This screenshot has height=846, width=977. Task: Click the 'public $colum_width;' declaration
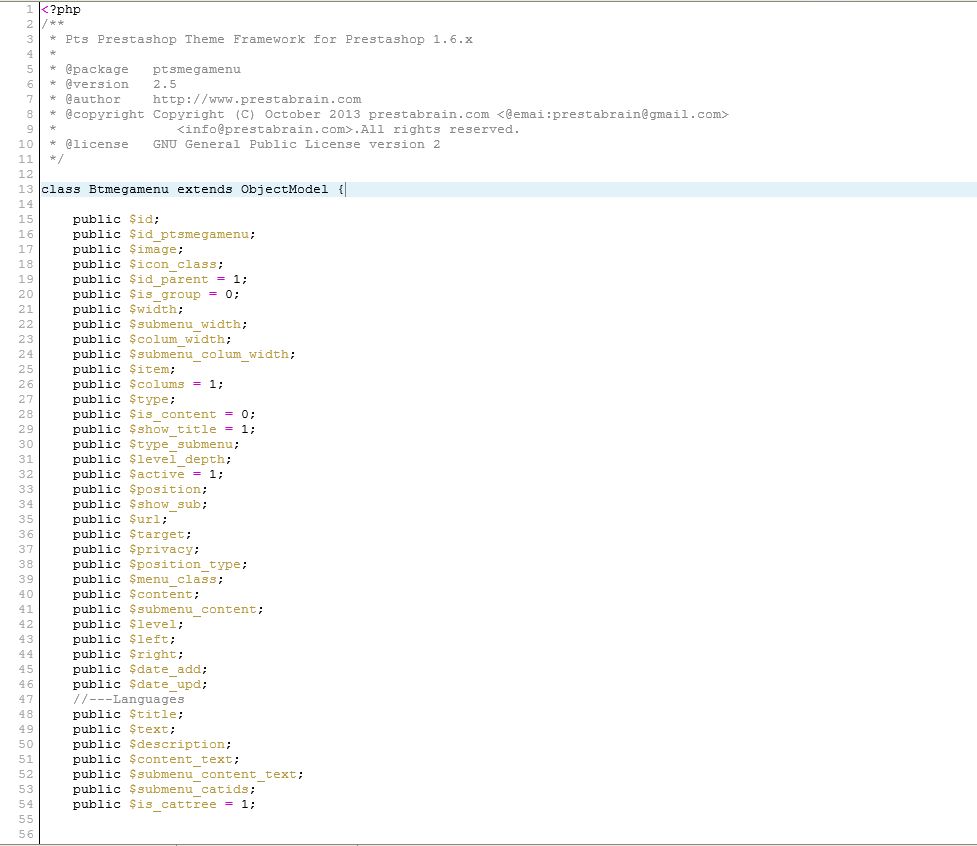152,339
